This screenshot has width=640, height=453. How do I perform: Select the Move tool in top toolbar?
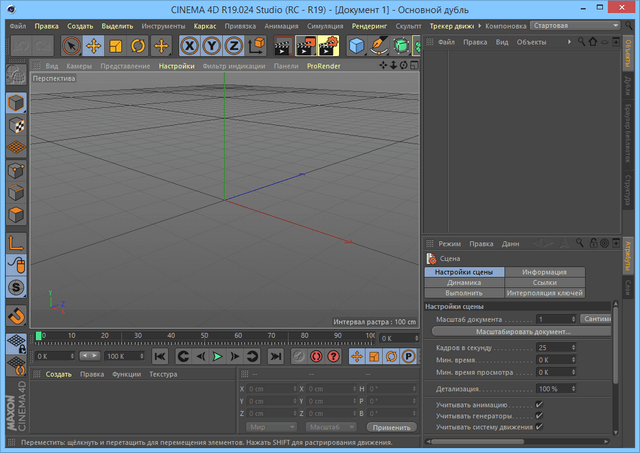coord(93,45)
